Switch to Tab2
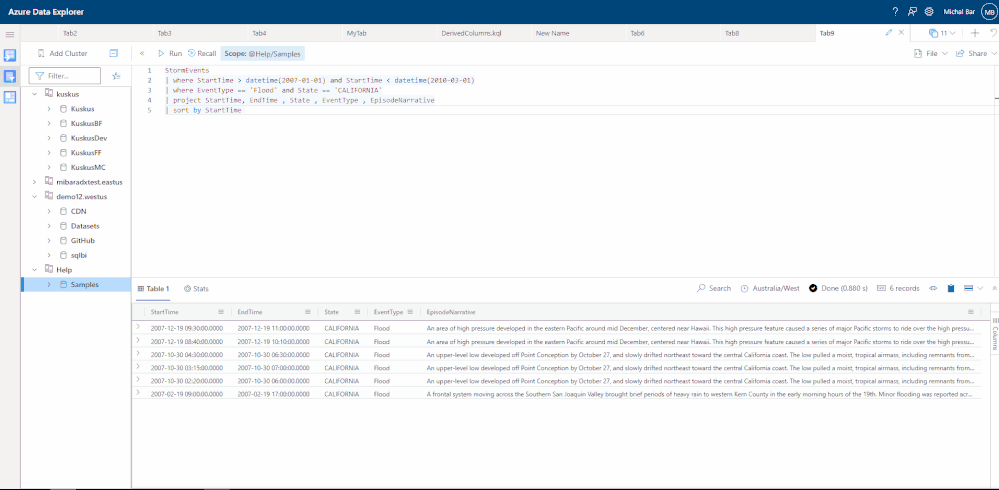This screenshot has height=490, width=999. pyautogui.click(x=70, y=33)
